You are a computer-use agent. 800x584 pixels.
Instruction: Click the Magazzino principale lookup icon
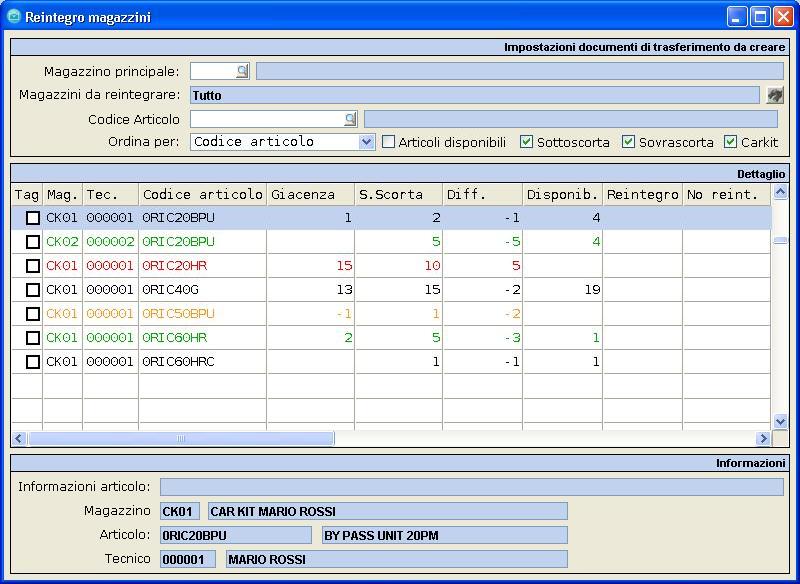(242, 71)
